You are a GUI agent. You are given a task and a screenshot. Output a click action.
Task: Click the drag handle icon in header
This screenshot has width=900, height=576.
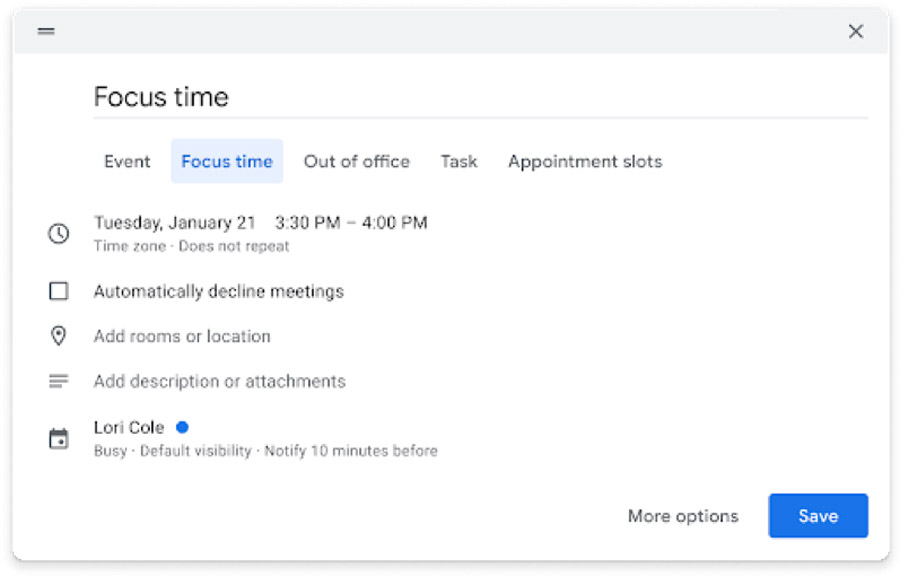tap(46, 32)
